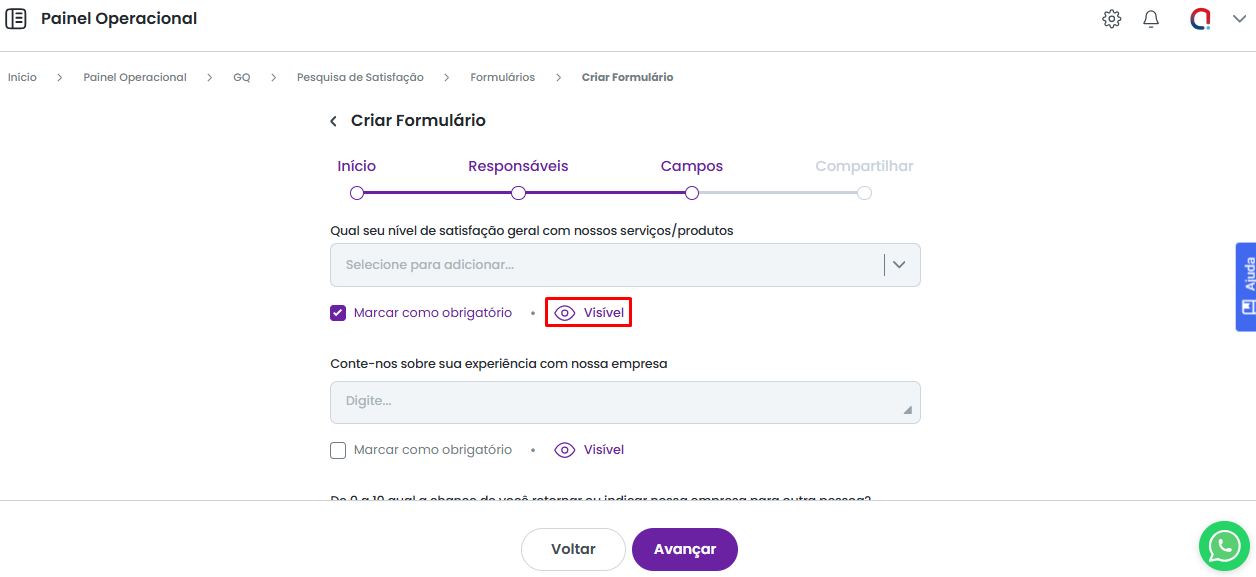Open settings gear icon

point(1111,19)
